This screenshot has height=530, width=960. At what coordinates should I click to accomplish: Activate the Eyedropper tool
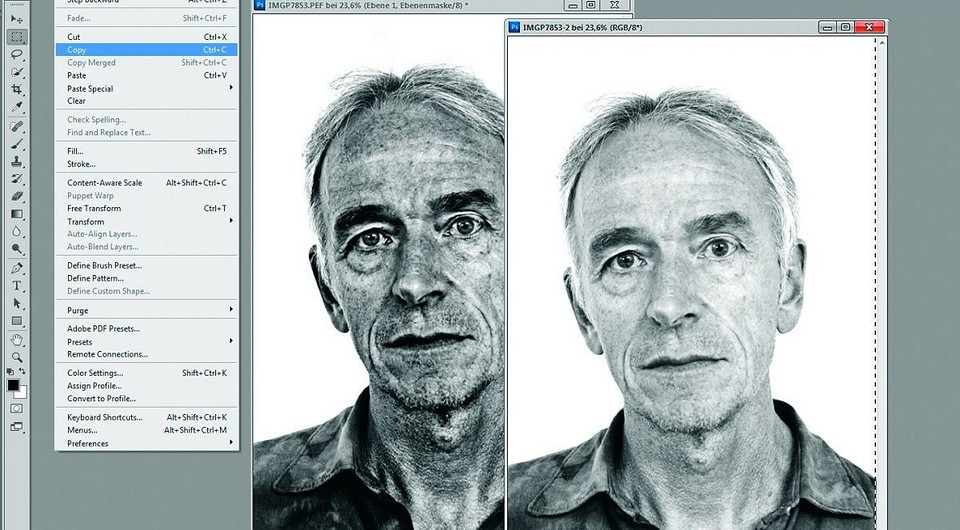tap(17, 107)
